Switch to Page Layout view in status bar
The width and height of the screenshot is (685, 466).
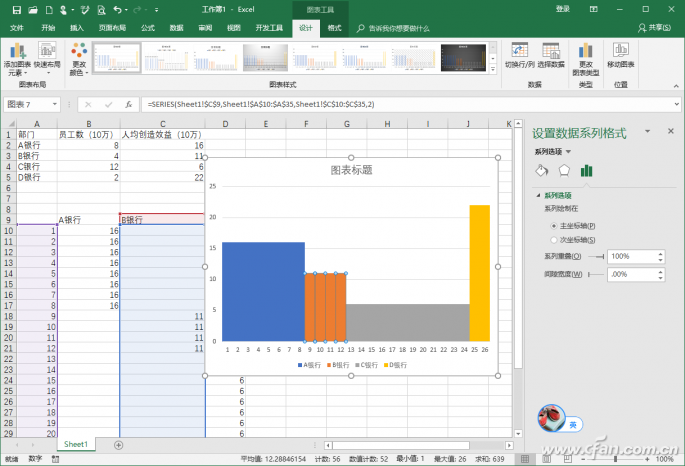[x=546, y=459]
